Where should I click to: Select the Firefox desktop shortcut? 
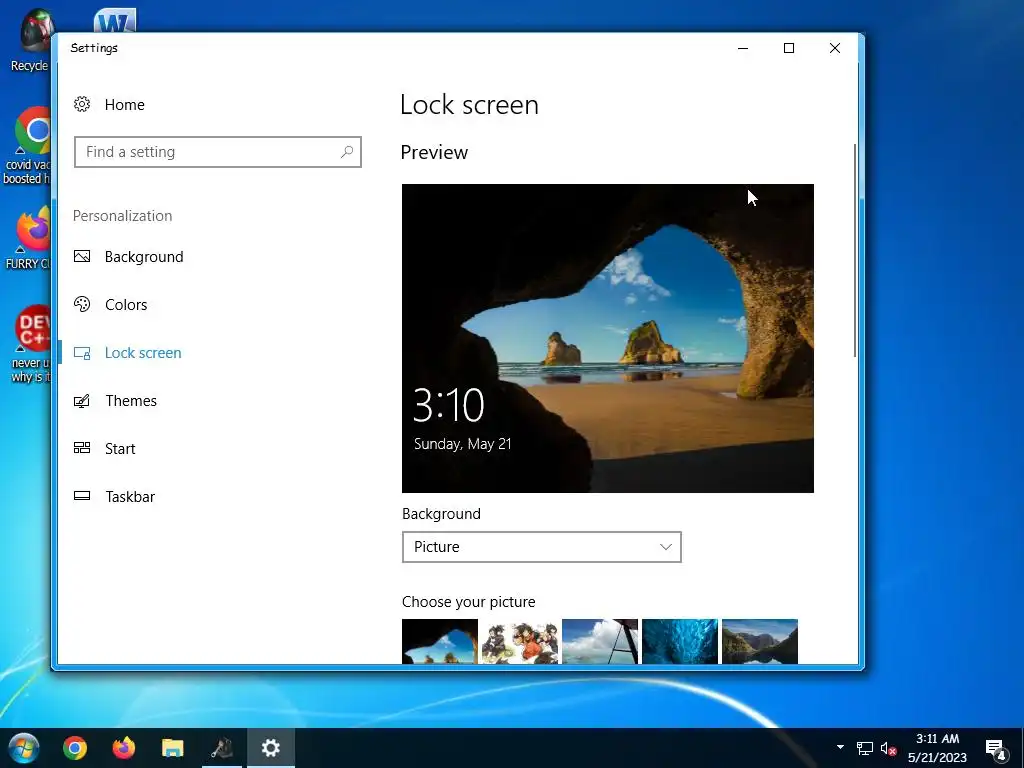coord(27,238)
